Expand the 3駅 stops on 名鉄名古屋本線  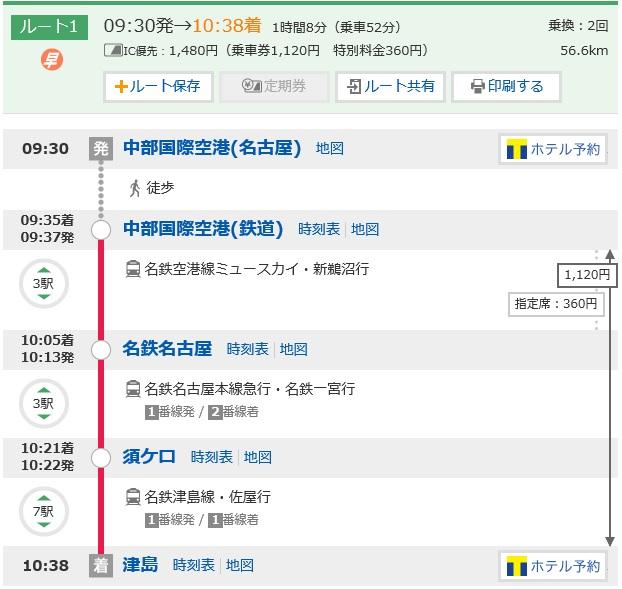(x=44, y=403)
